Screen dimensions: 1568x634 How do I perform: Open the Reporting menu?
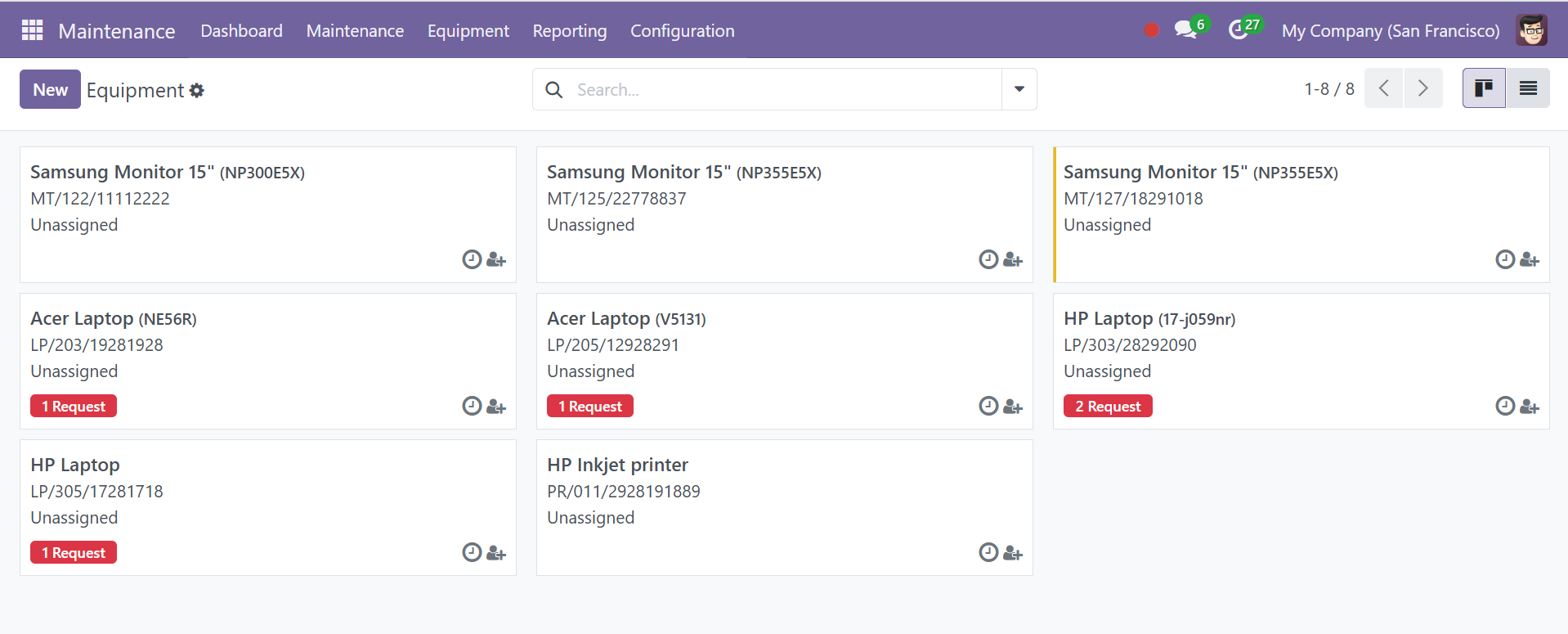pos(570,31)
